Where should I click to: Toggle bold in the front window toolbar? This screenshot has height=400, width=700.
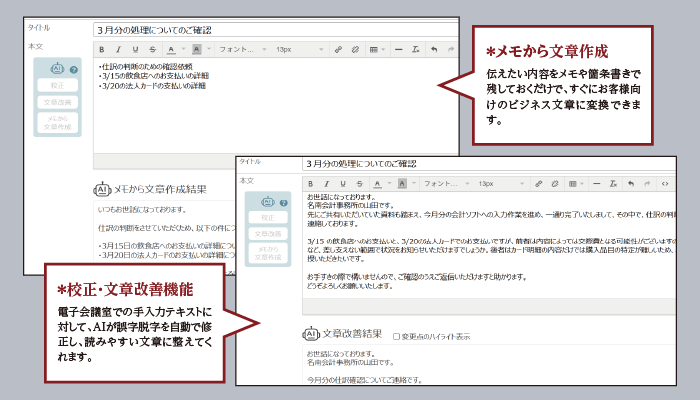click(x=311, y=183)
